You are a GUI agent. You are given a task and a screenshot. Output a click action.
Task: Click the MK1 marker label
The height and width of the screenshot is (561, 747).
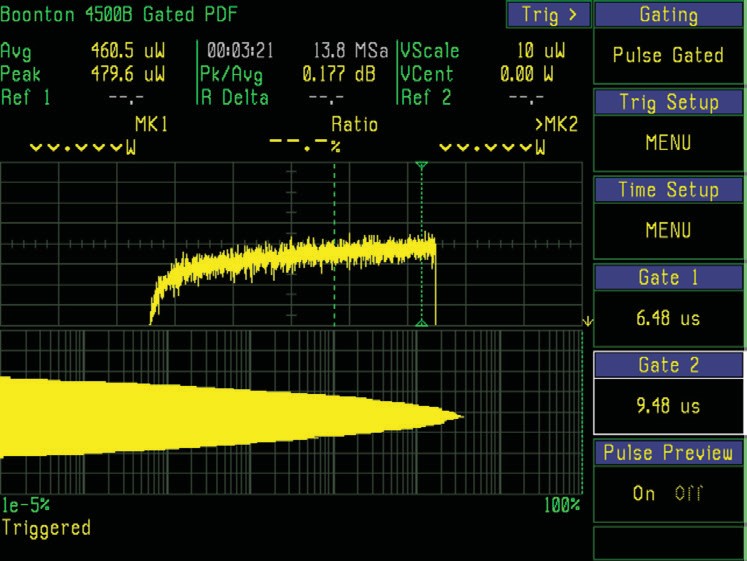pyautogui.click(x=151, y=125)
